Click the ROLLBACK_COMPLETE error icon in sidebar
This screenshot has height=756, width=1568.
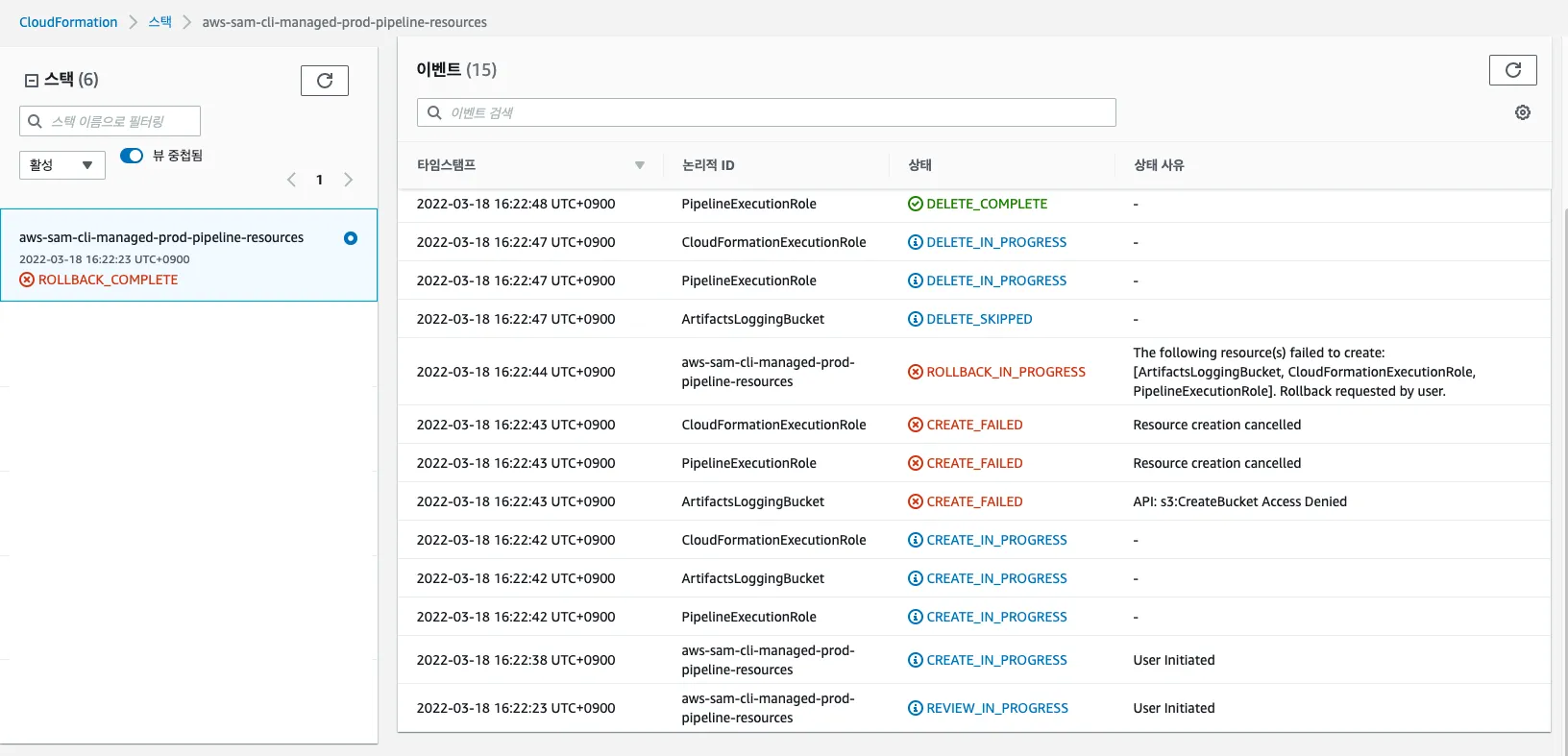click(x=27, y=280)
